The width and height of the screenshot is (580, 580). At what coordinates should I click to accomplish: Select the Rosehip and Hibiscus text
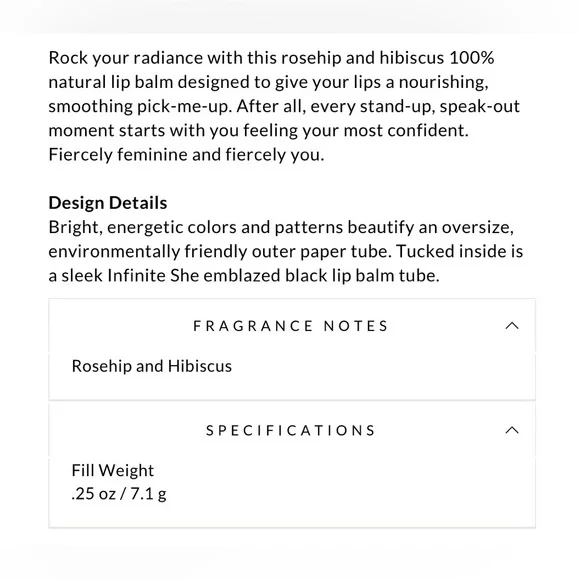coord(152,366)
